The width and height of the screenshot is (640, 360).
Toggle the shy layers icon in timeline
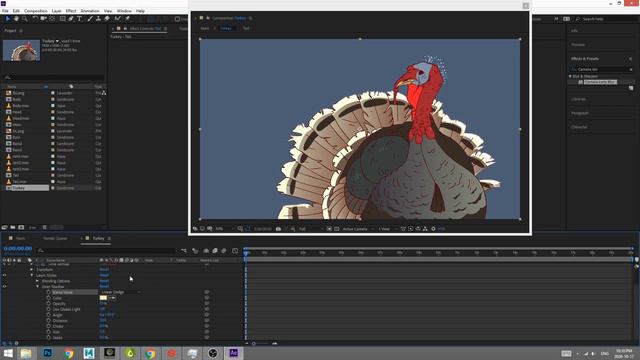click(206, 251)
